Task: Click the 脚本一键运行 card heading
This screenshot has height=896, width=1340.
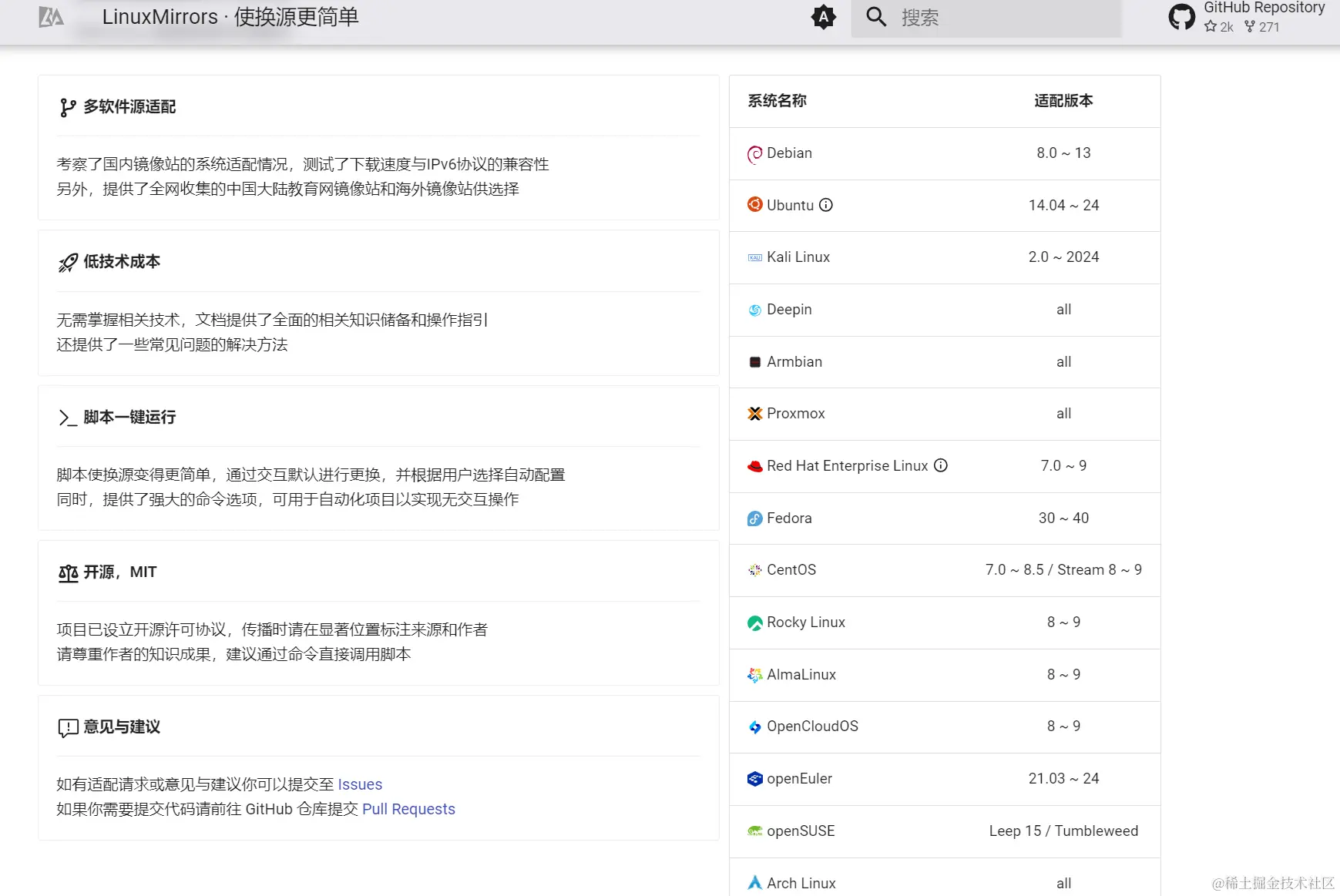Action: 129,417
